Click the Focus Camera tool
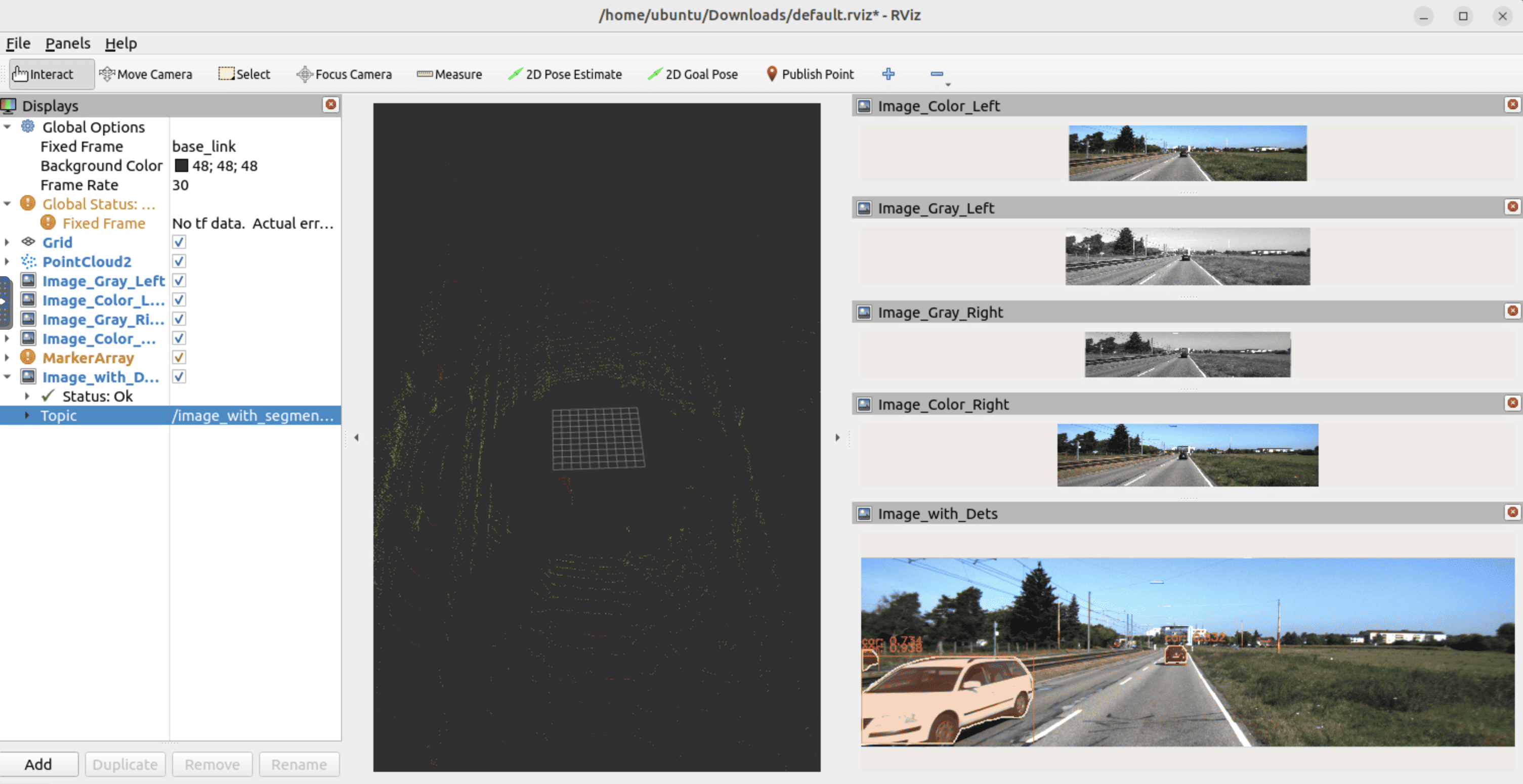The width and height of the screenshot is (1523, 784). [344, 74]
